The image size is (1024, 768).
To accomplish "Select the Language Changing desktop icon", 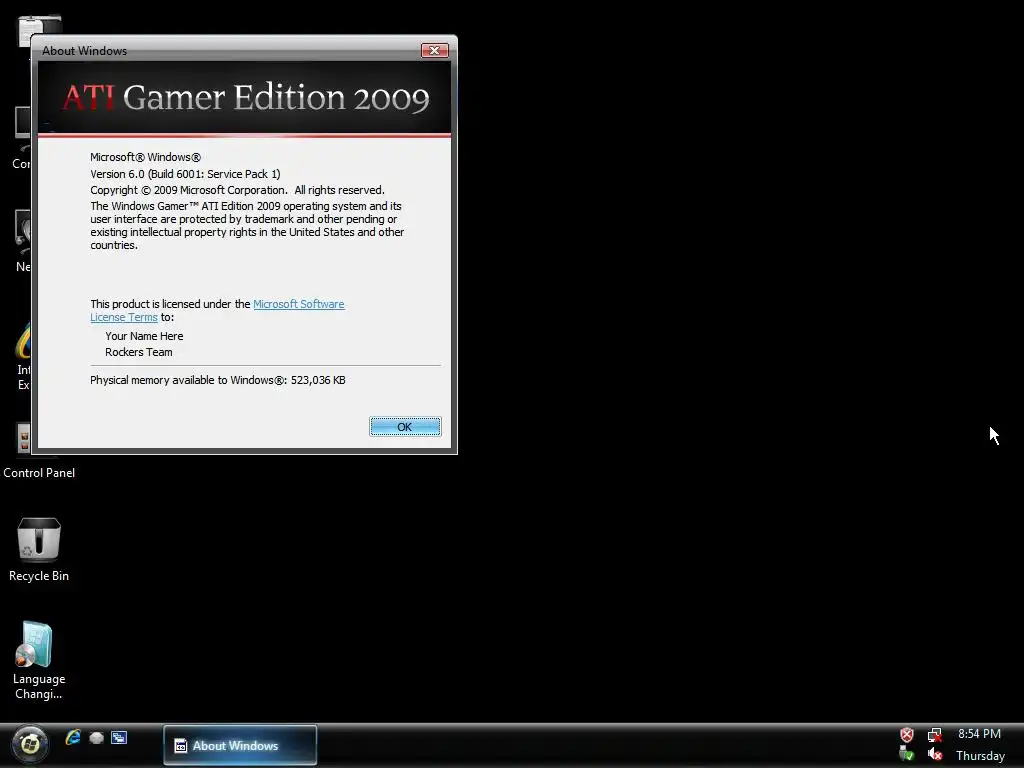I will 39,660.
